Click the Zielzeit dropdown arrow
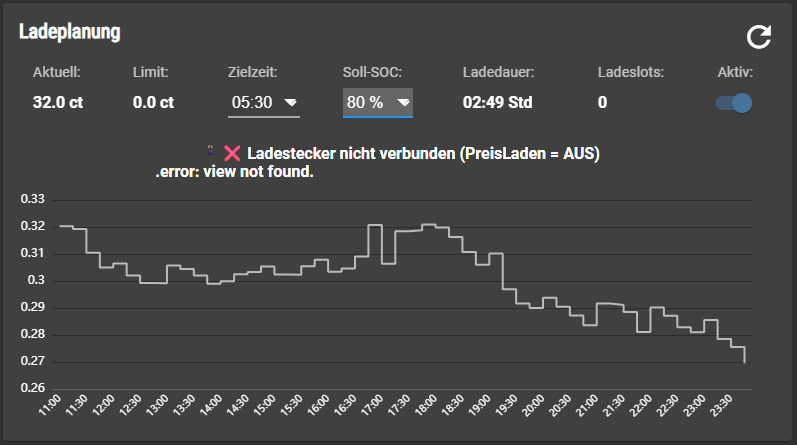 [291, 102]
